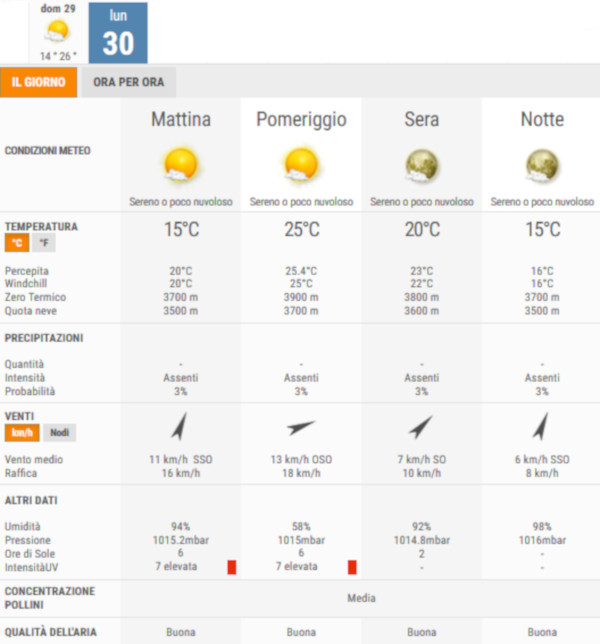Click the 15°C Notte temperature

point(543,229)
